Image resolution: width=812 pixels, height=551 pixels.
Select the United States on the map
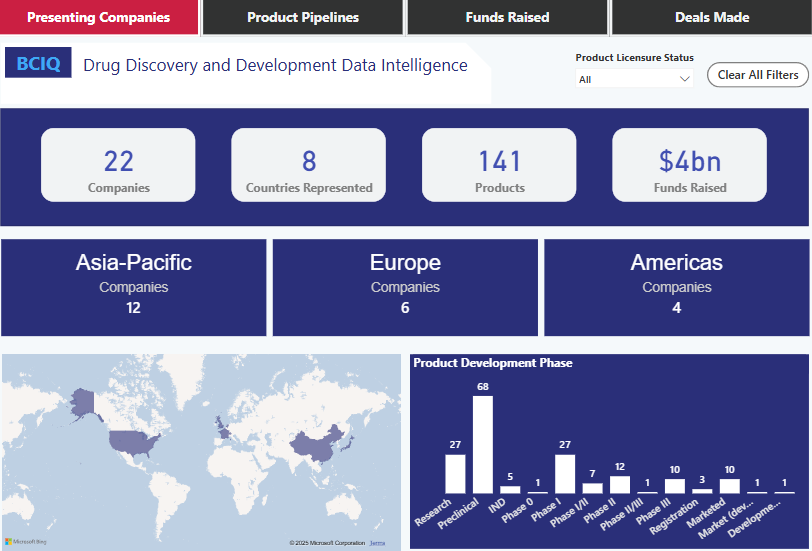click(x=133, y=443)
